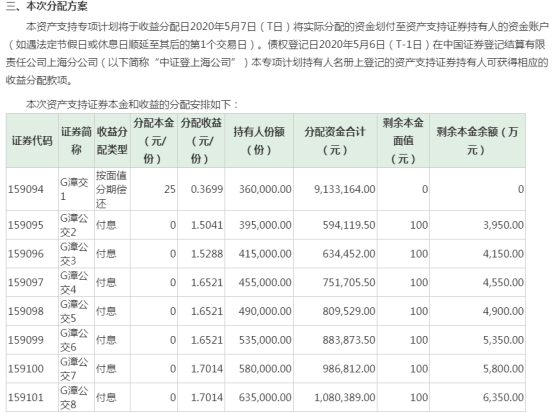Select the 分配本金 header cell
This screenshot has width=554, height=413.
[x=154, y=141]
